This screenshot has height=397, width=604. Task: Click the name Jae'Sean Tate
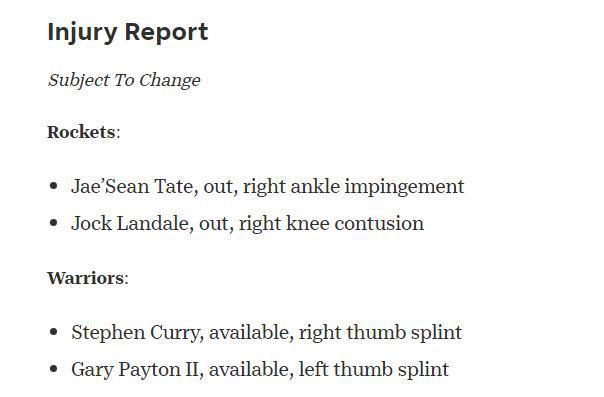coord(132,186)
